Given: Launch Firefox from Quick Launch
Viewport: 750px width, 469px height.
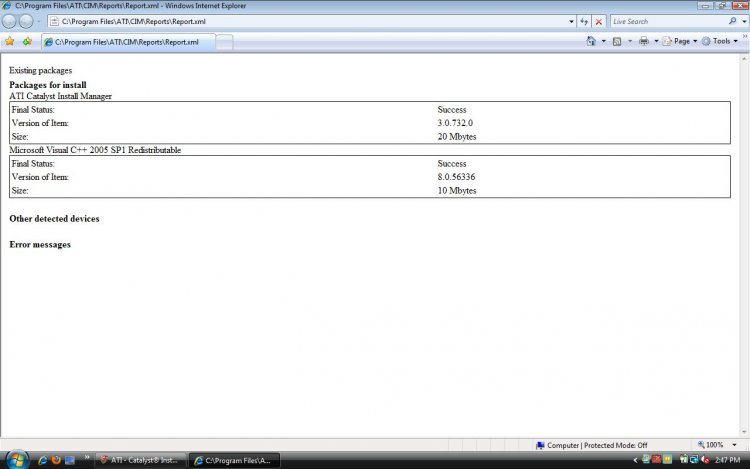Looking at the screenshot, I should point(56,460).
